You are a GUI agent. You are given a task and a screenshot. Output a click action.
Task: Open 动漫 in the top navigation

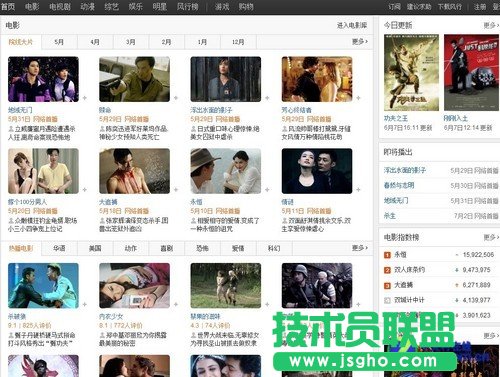(88, 7)
